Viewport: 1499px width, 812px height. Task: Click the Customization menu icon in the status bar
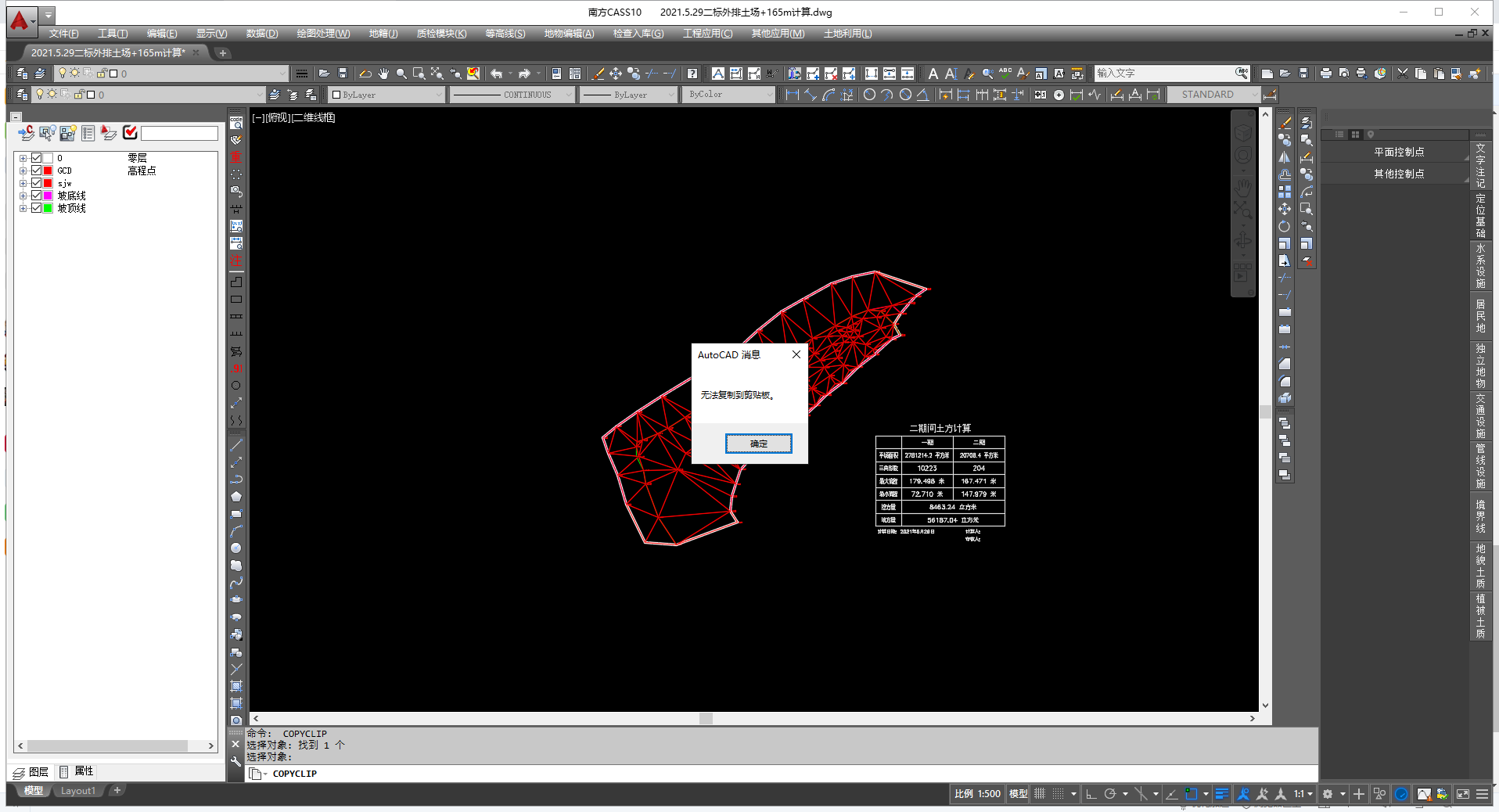tap(1482, 794)
